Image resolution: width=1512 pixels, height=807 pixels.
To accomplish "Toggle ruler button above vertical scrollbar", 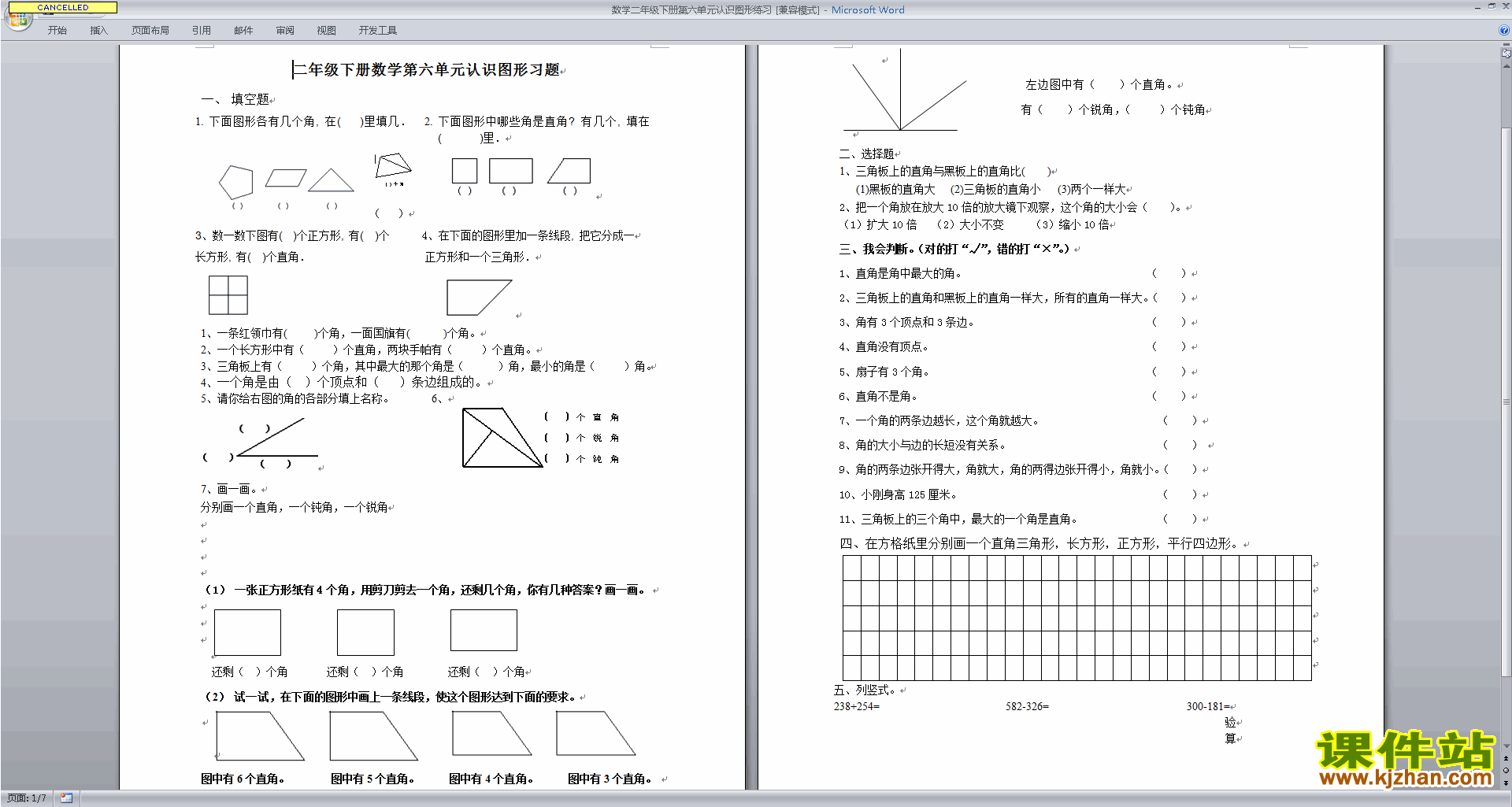I will (x=1506, y=54).
